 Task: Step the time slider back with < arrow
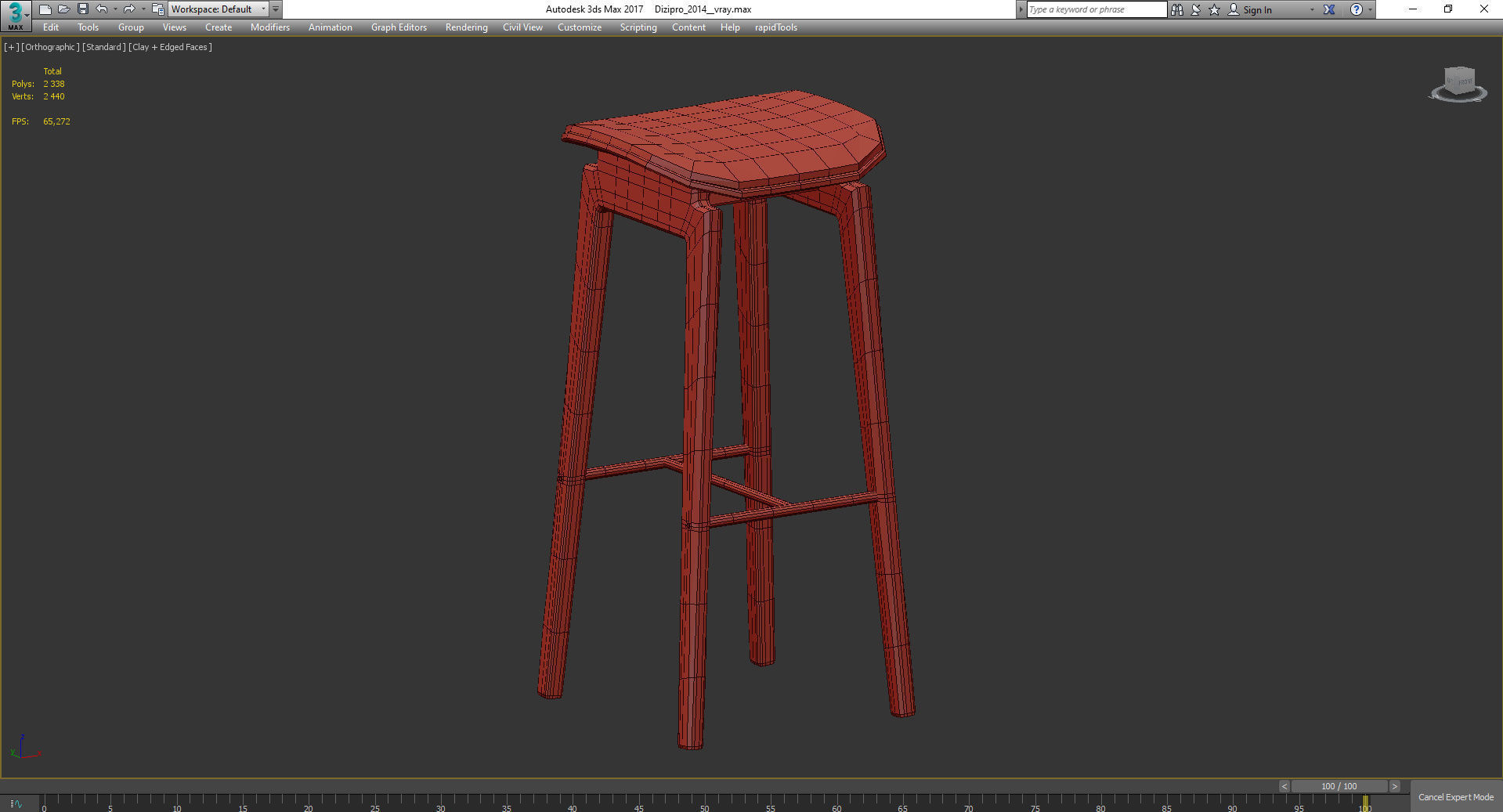click(1284, 786)
